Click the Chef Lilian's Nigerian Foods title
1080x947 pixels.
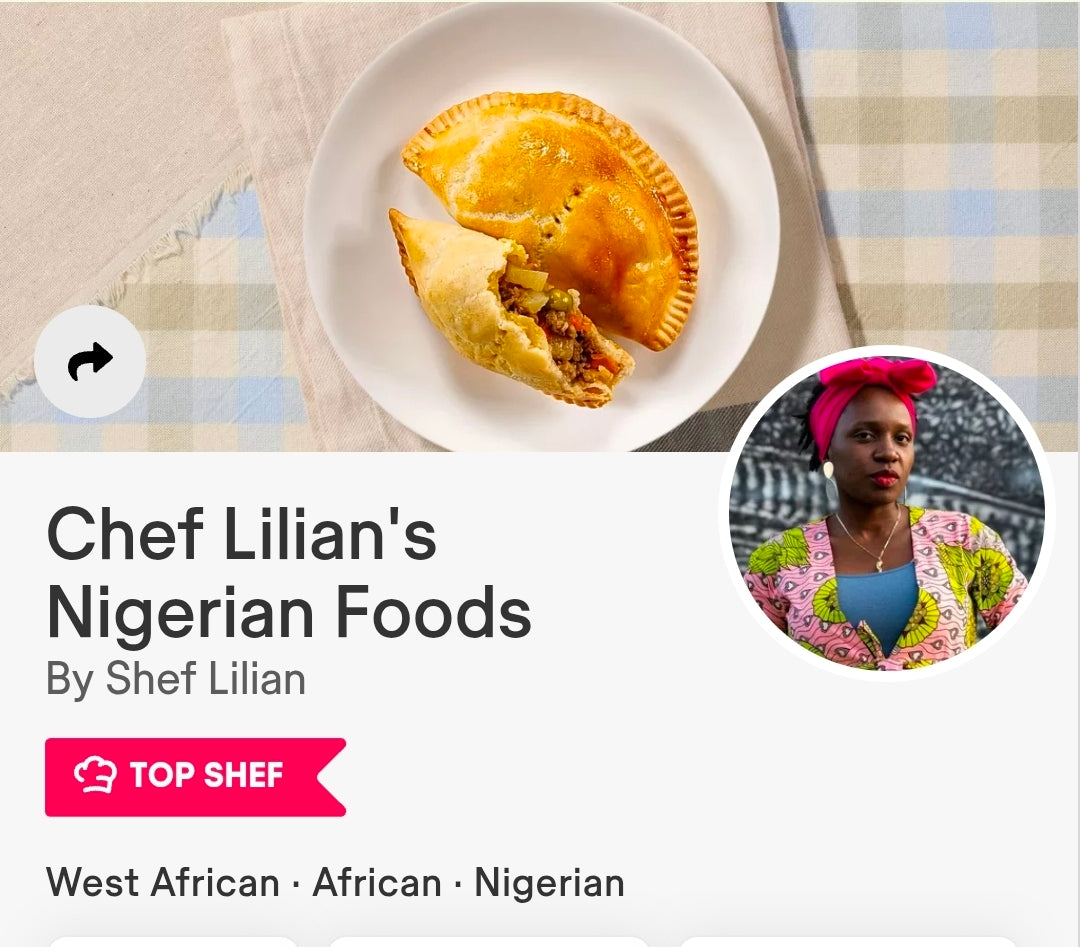289,573
